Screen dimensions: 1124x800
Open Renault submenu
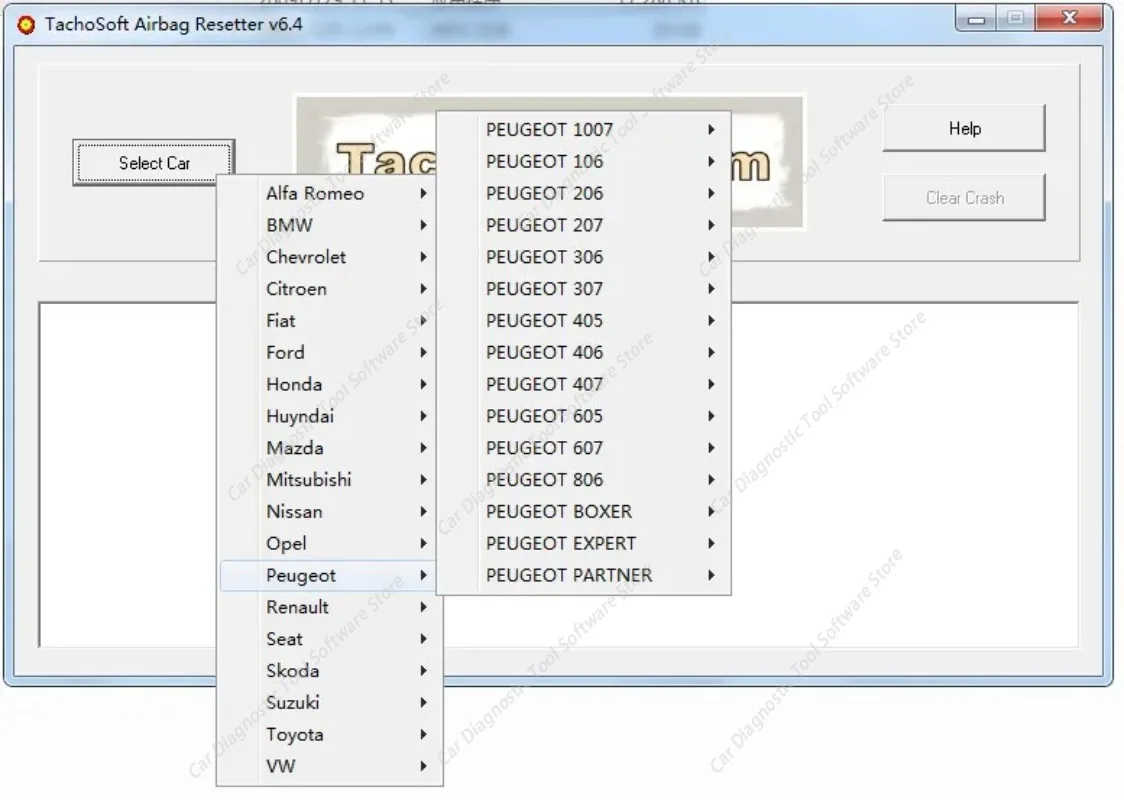328,607
